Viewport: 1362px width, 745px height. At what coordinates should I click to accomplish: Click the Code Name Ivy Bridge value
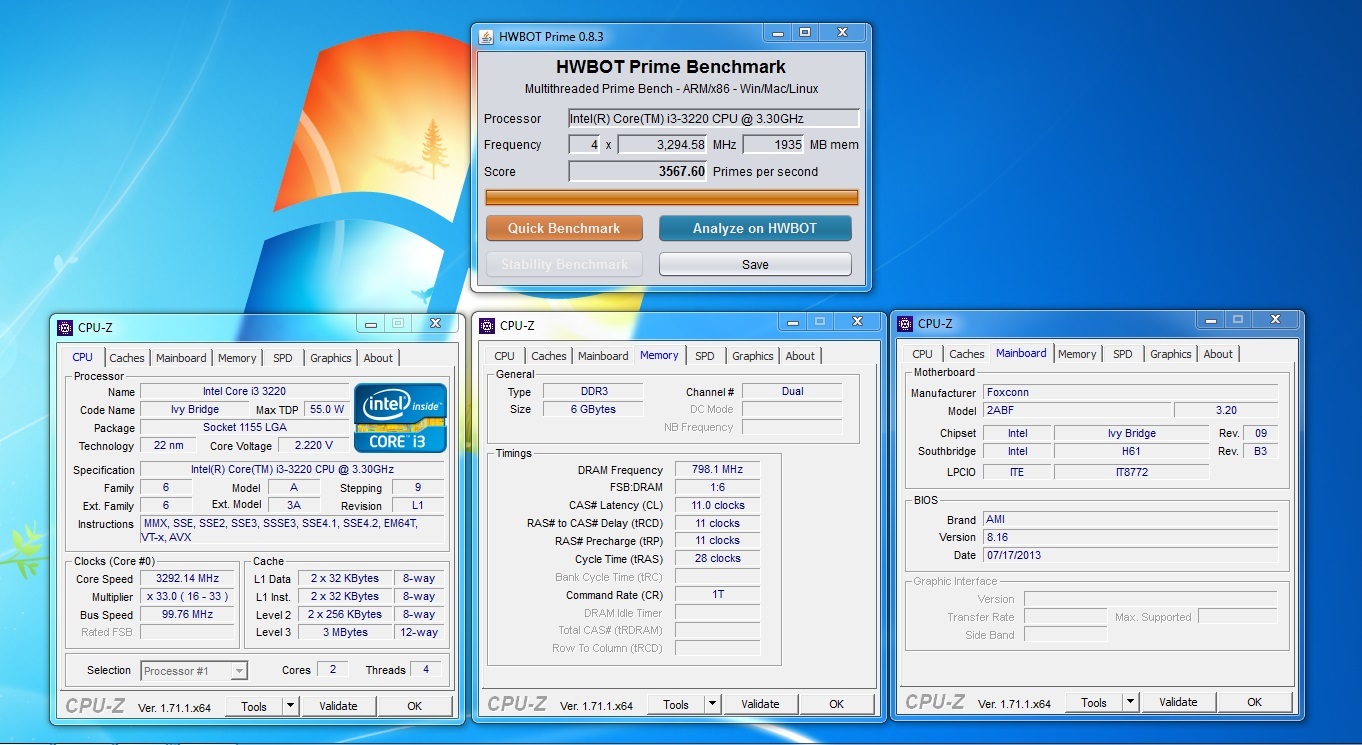point(195,410)
